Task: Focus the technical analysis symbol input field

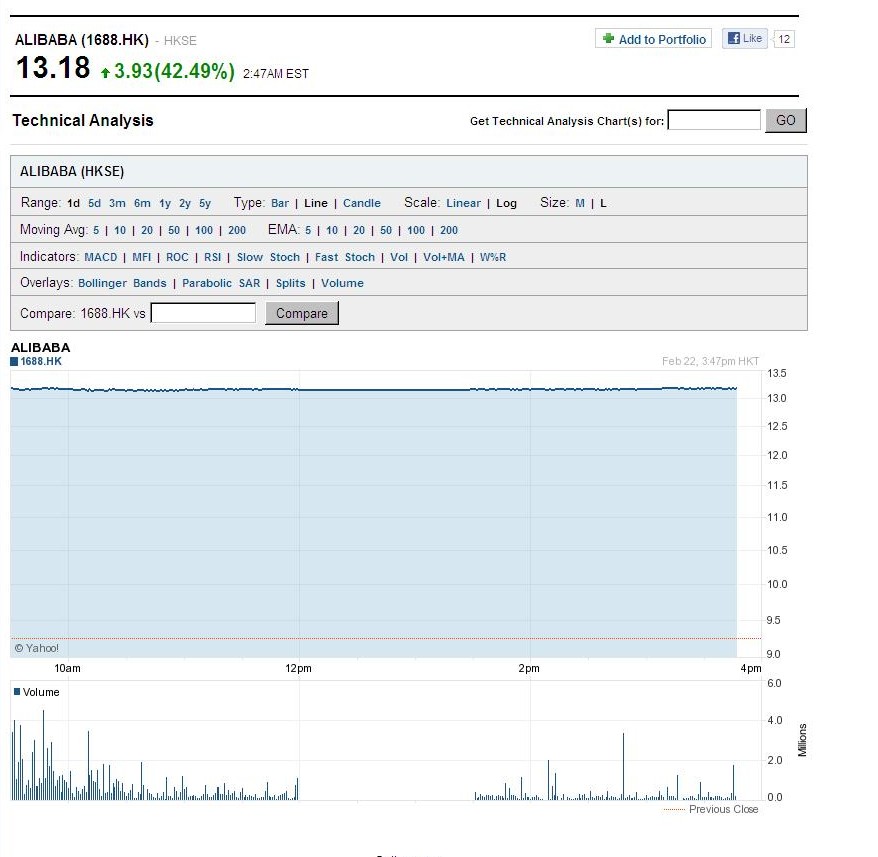Action: [714, 120]
